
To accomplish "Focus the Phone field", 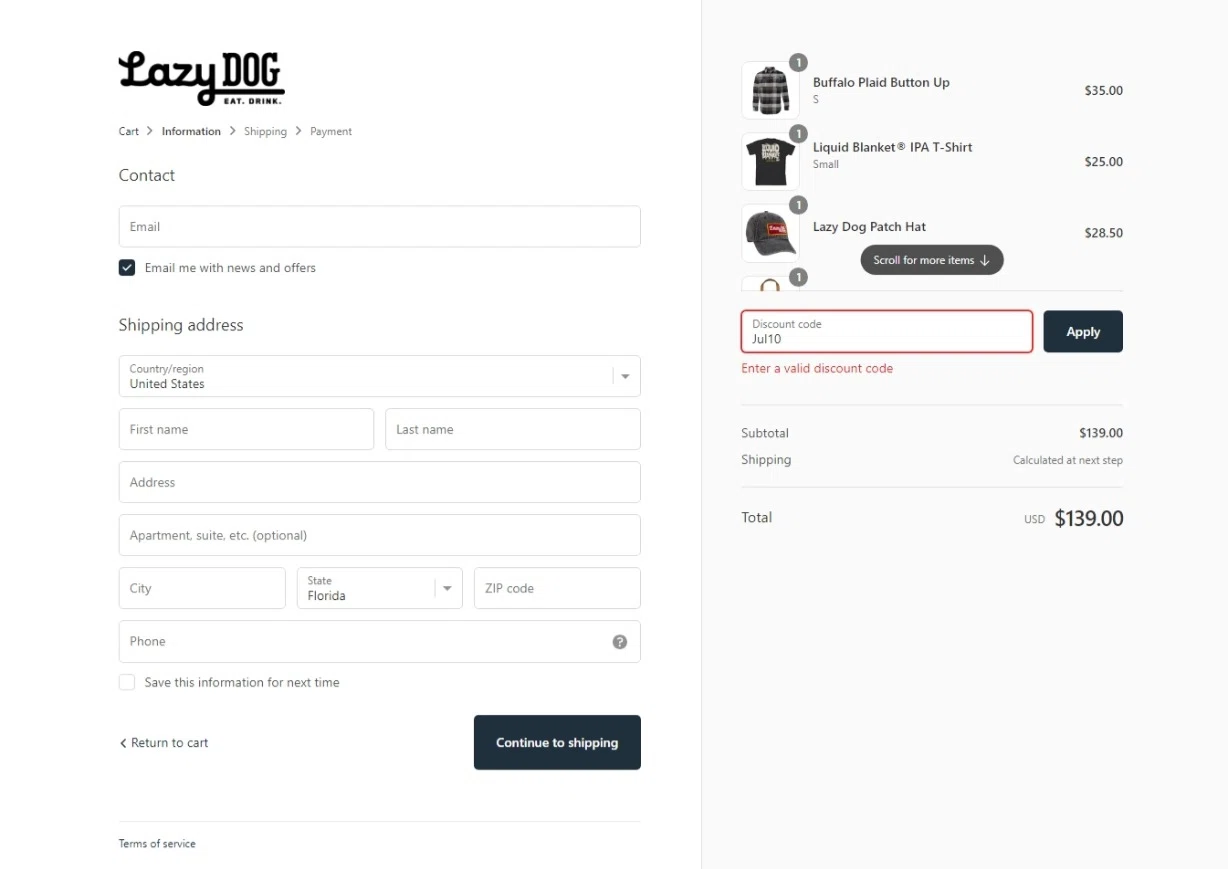I will (379, 641).
